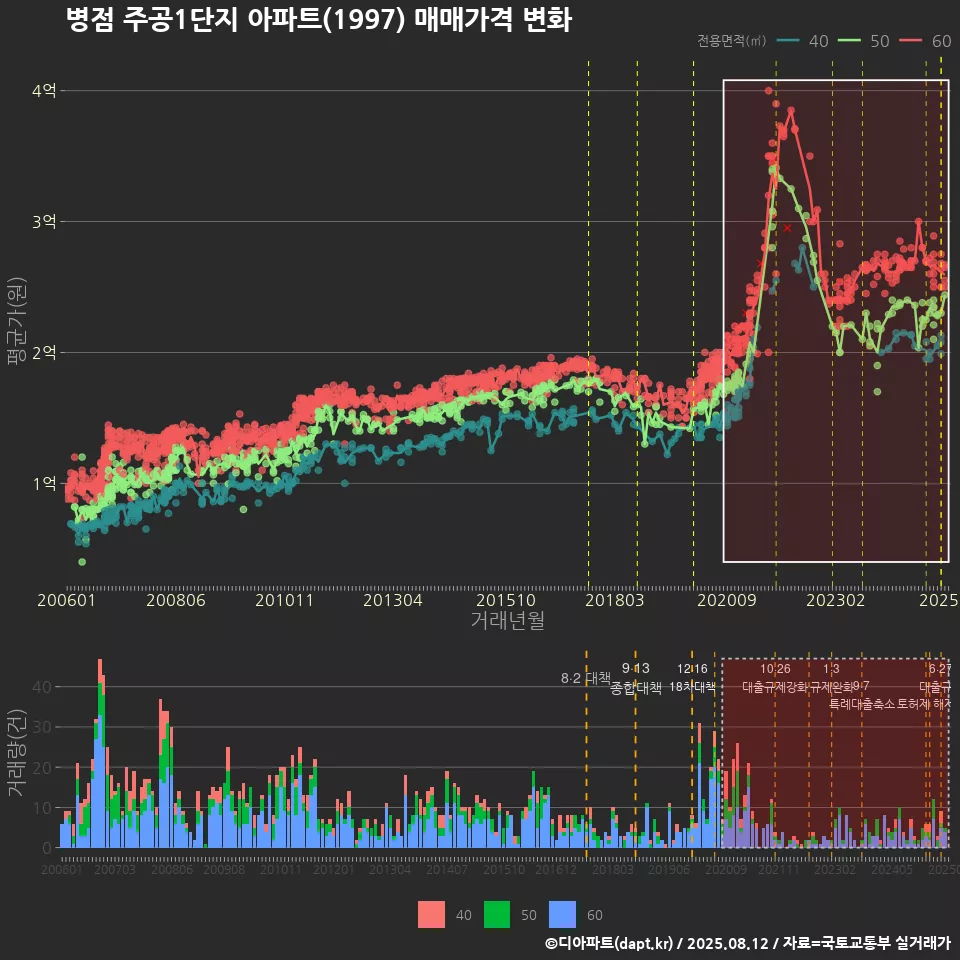Click the 9·7 date annotation

861,686
